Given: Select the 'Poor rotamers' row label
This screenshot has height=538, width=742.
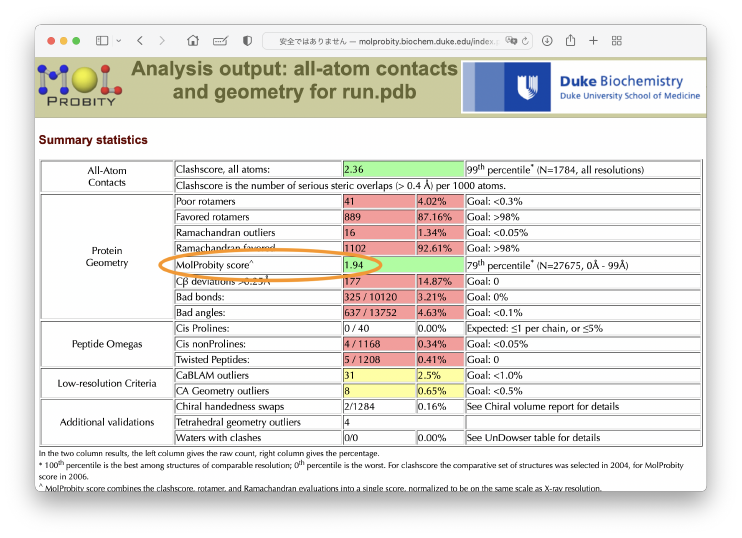Looking at the screenshot, I should (x=205, y=201).
